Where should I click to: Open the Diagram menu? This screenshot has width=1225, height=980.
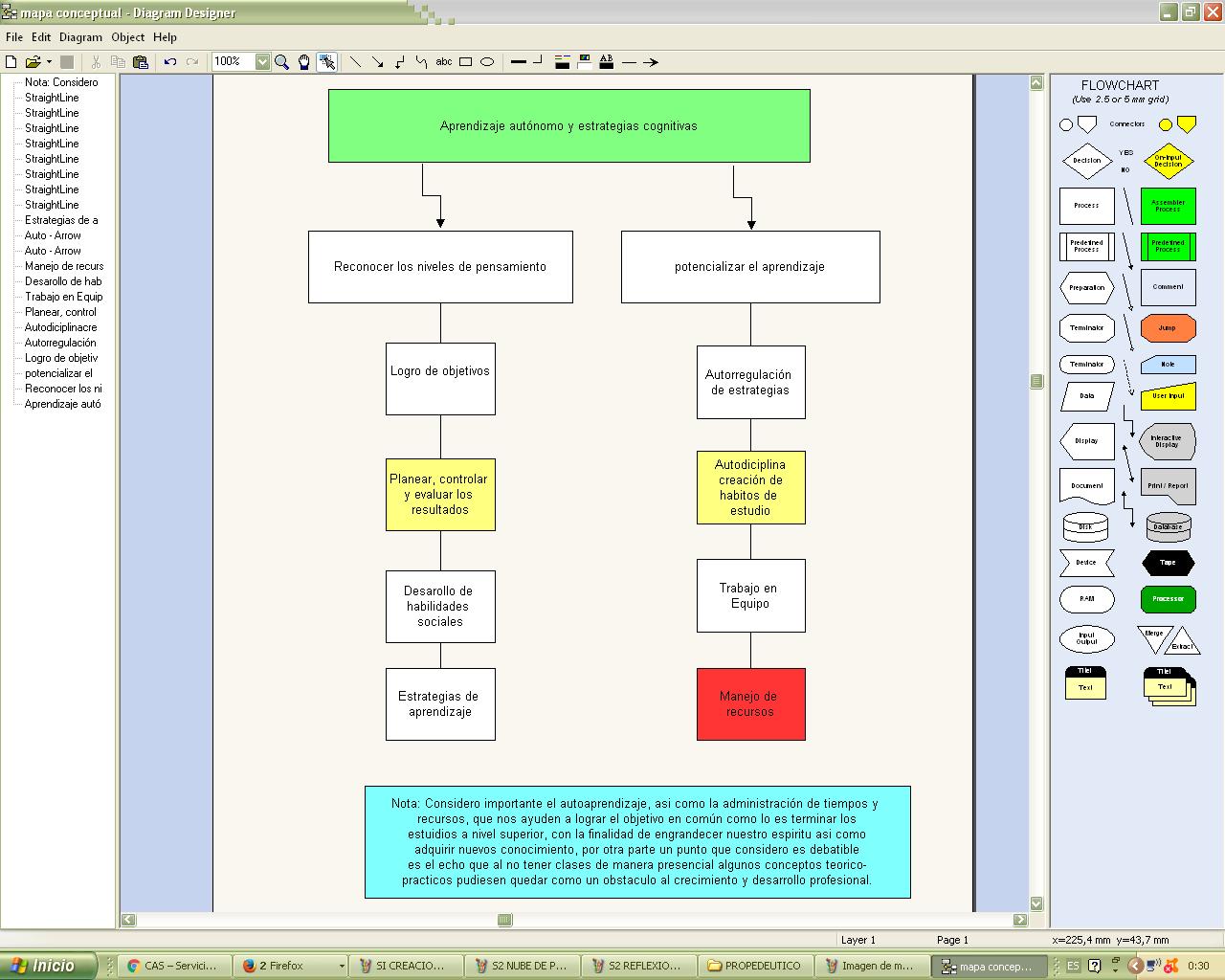80,37
